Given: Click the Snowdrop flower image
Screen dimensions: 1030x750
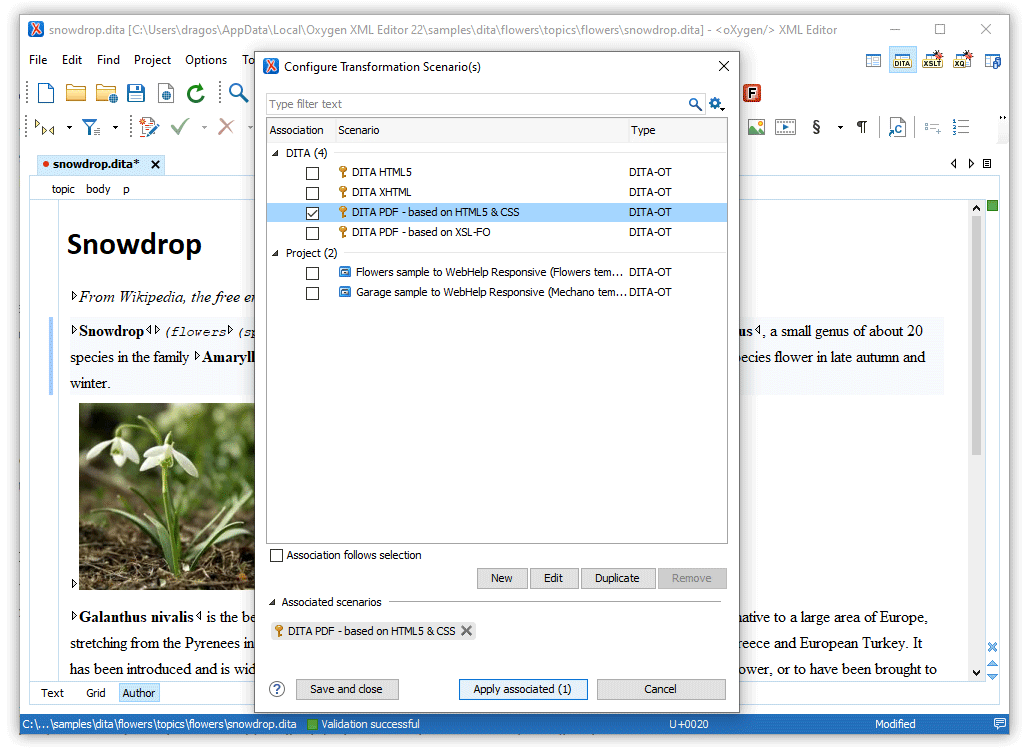Looking at the screenshot, I should pos(167,496).
